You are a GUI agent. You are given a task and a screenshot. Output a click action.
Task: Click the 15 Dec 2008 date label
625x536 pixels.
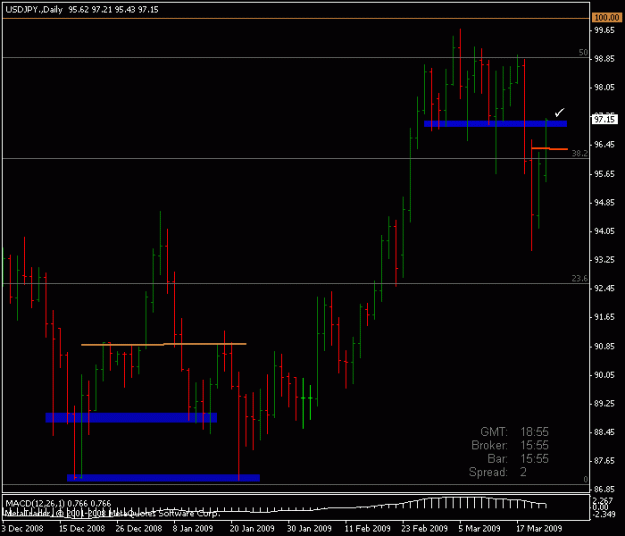click(x=82, y=528)
